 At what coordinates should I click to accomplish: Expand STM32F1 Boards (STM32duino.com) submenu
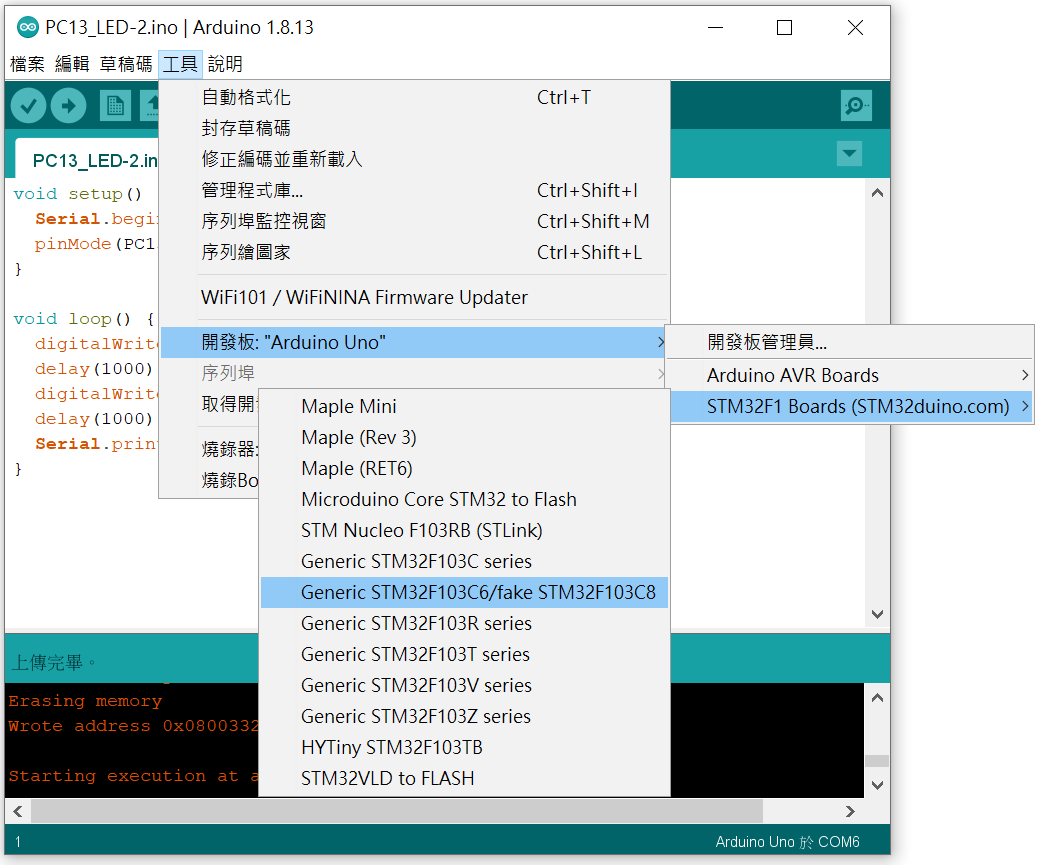point(851,406)
